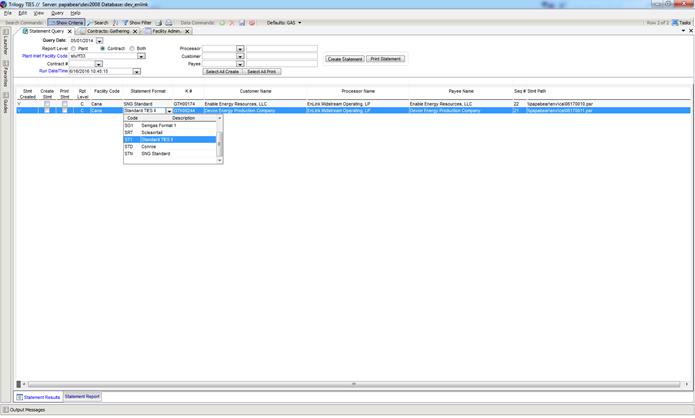This screenshot has height=418, width=695.
Task: Open the Query Date dropdown
Action: [100, 41]
